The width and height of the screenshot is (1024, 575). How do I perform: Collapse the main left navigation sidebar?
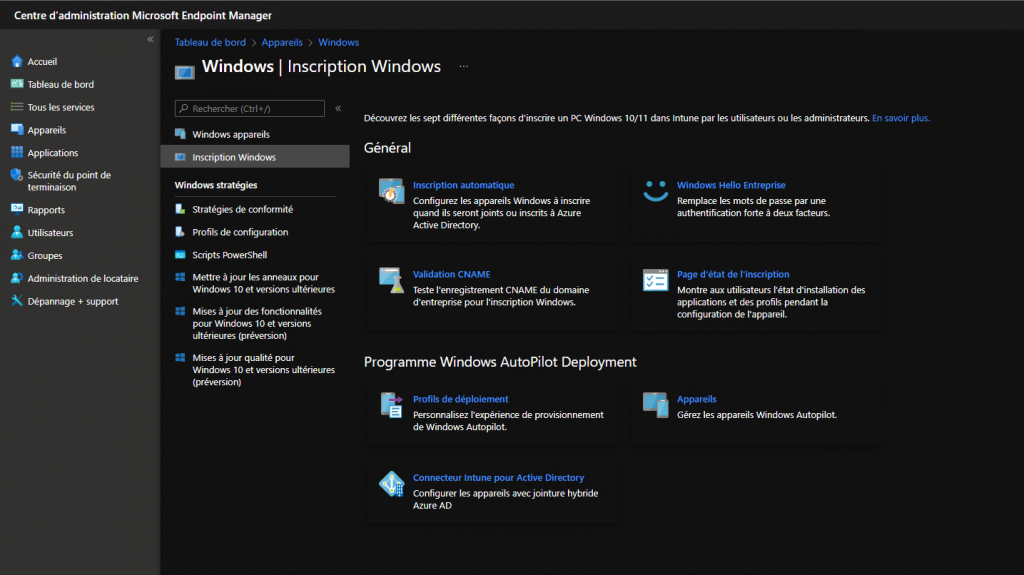[150, 39]
